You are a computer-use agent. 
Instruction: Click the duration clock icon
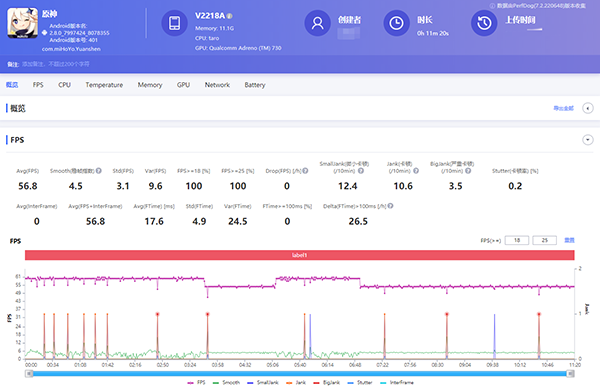(x=396, y=23)
